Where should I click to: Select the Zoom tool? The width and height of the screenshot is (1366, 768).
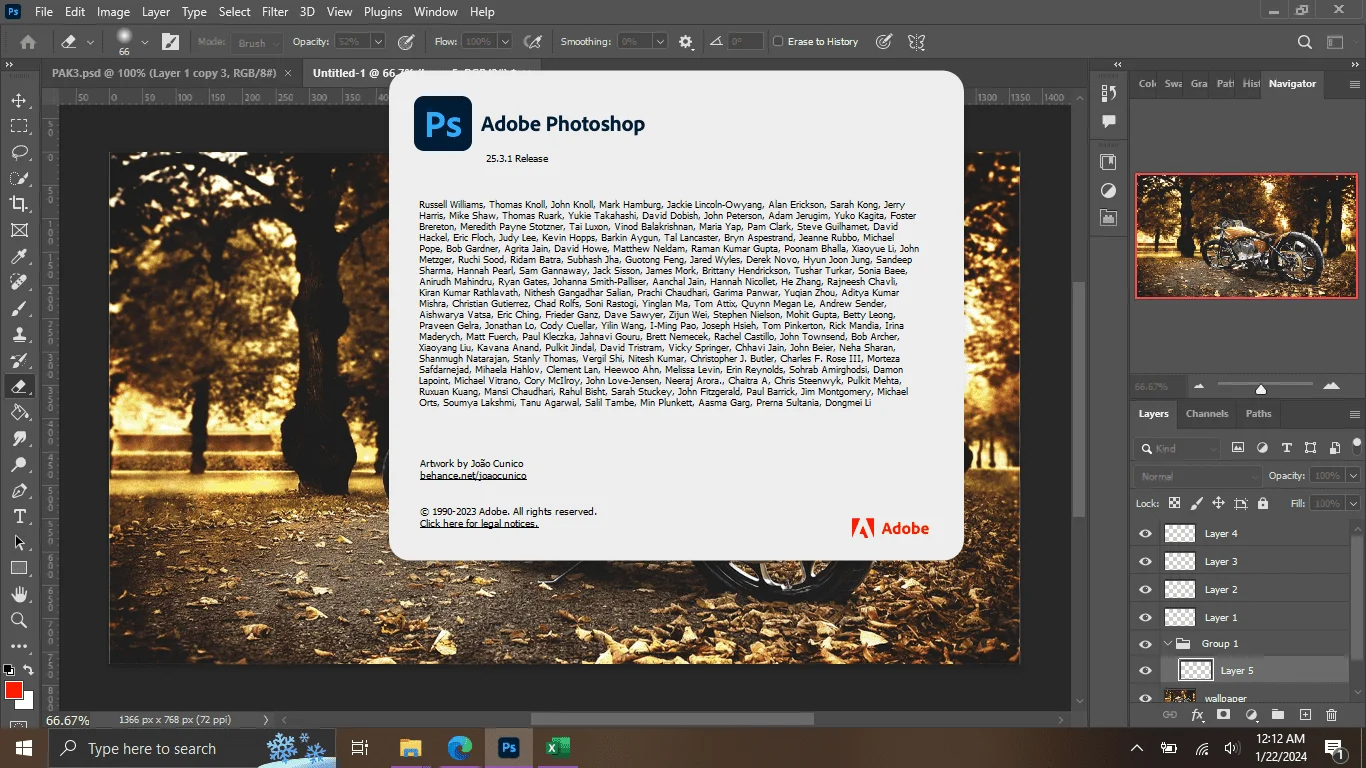(19, 621)
